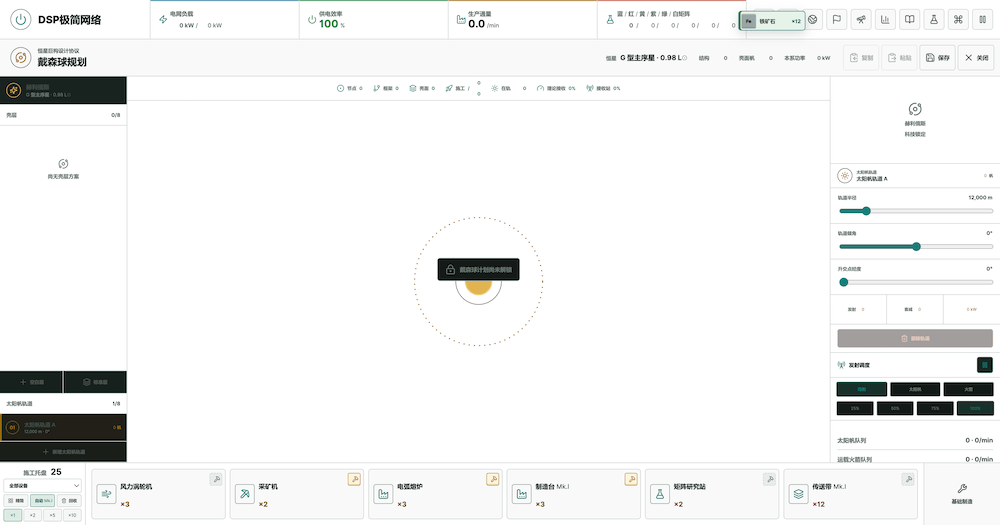Select the 50% launch rate
This screenshot has height=525, width=1000.
click(x=895, y=408)
